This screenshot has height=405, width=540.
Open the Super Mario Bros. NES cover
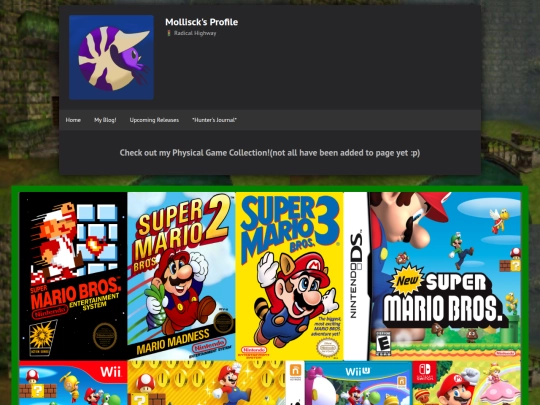pyautogui.click(x=73, y=276)
